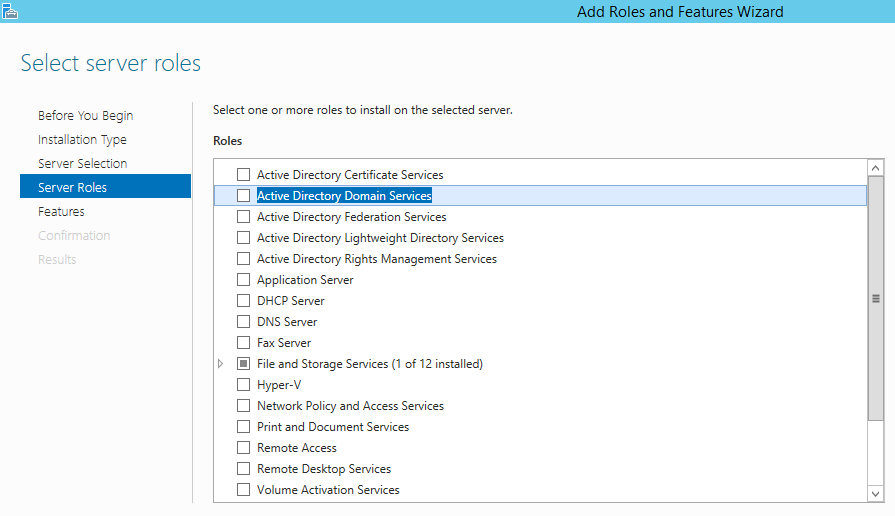The width and height of the screenshot is (895, 516).
Task: Tick the Fax Server checkbox
Action: [243, 342]
